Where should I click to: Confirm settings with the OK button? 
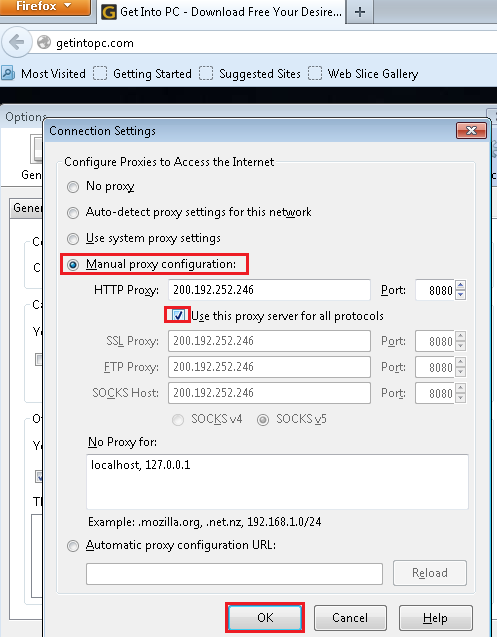(x=265, y=618)
